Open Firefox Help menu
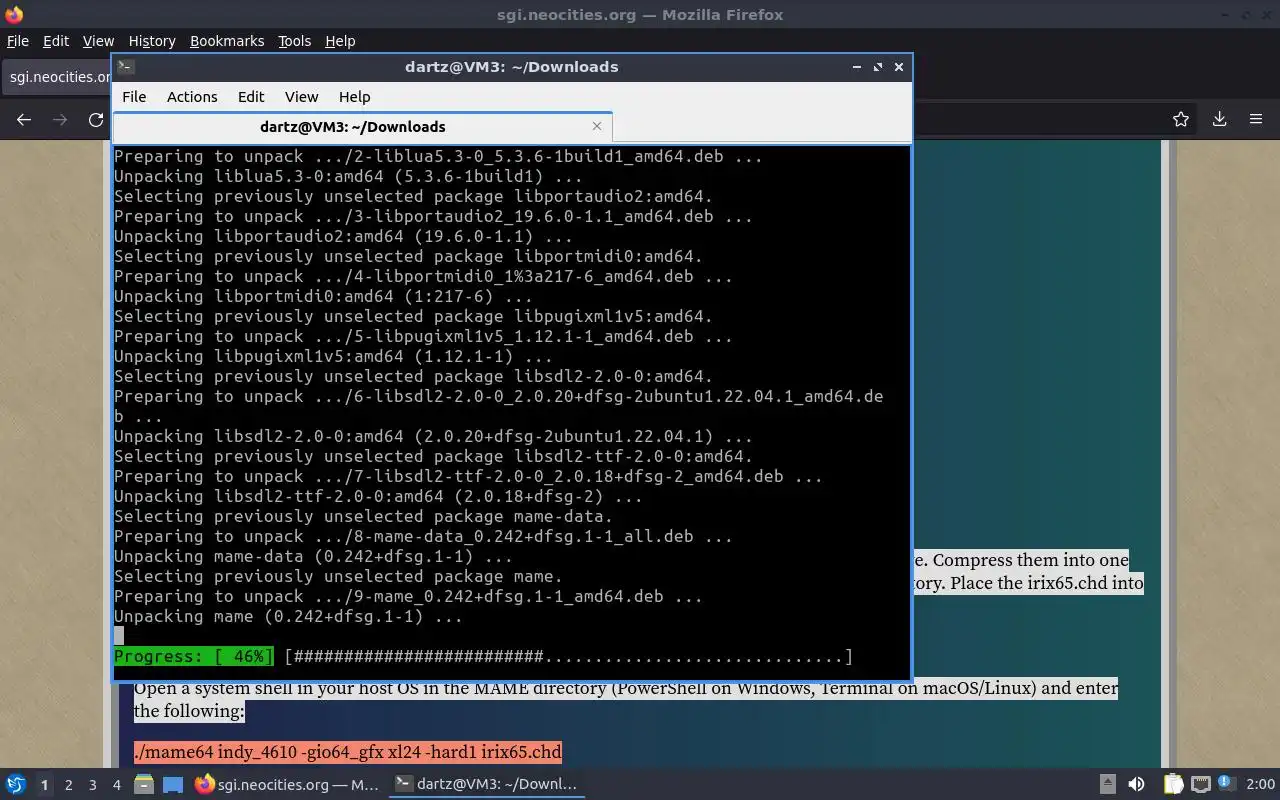This screenshot has width=1280, height=800. [x=340, y=41]
